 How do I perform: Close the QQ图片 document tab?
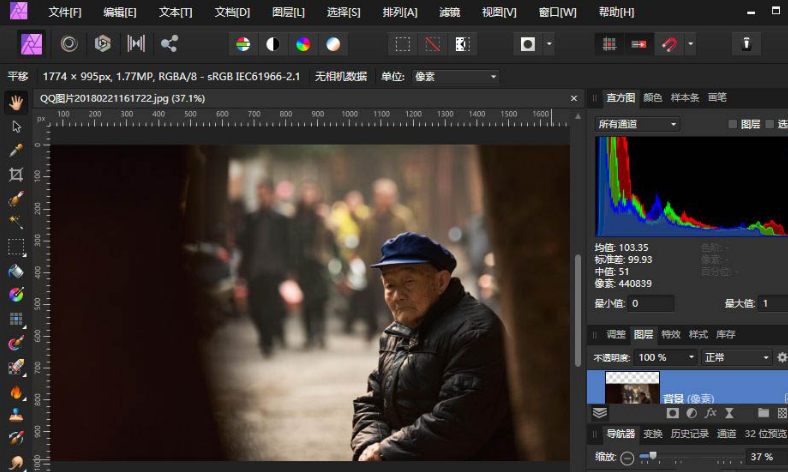[x=573, y=98]
